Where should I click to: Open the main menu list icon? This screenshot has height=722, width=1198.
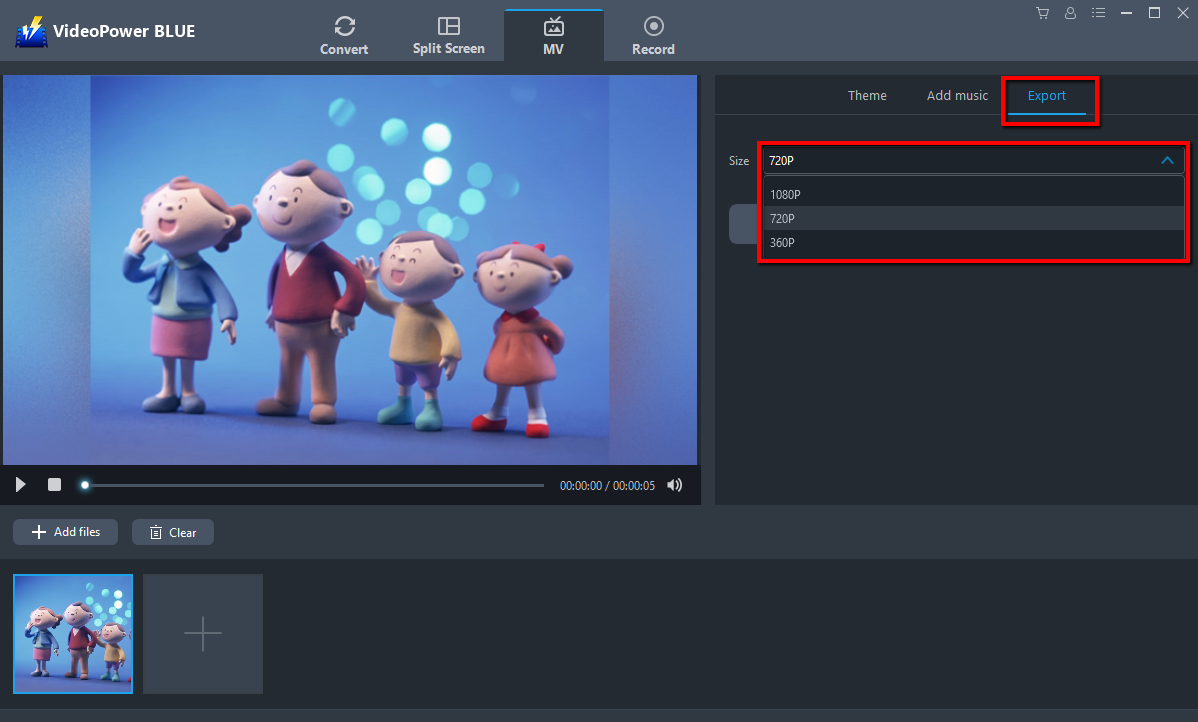(1098, 13)
